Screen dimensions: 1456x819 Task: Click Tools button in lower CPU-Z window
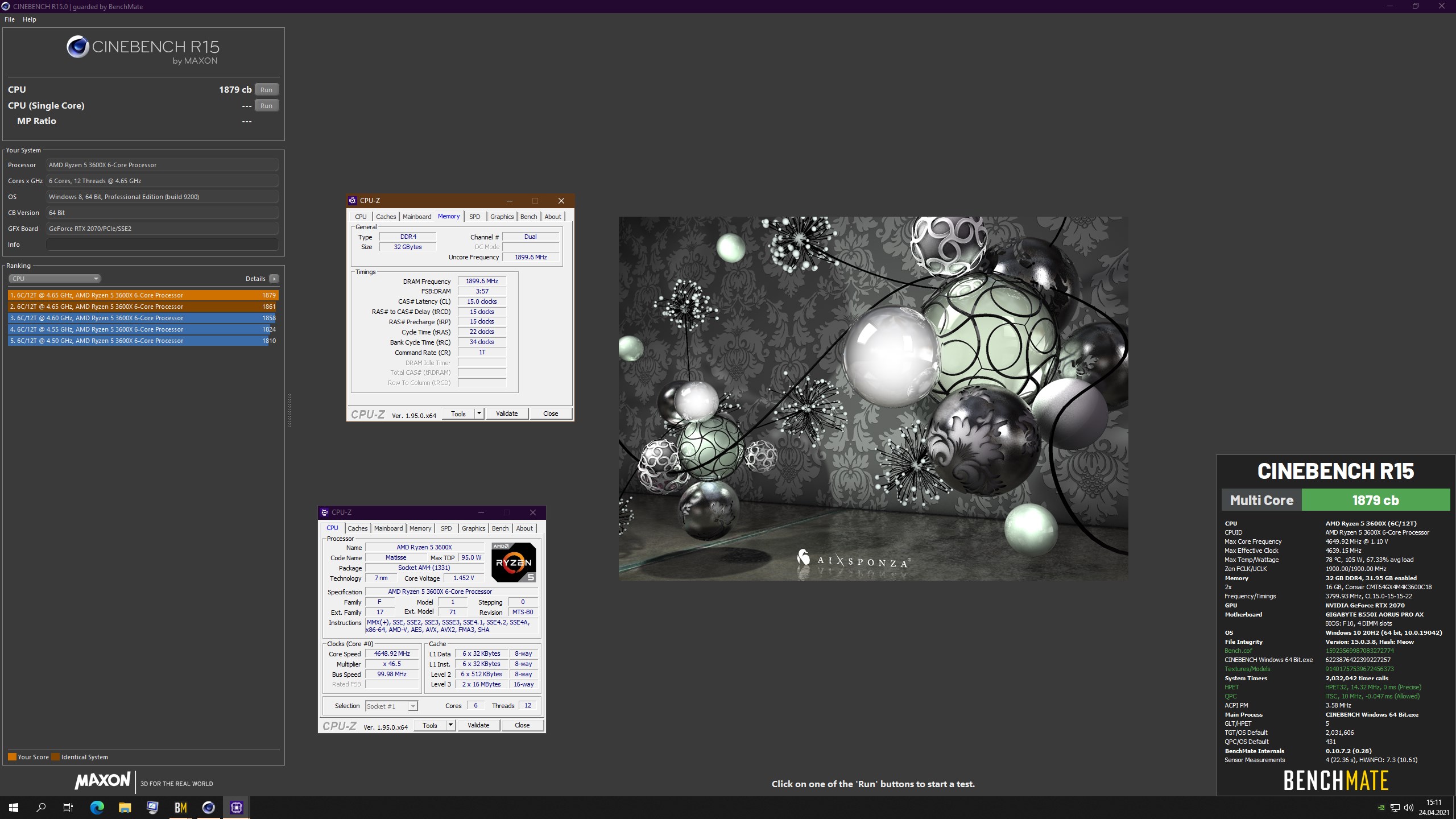430,725
